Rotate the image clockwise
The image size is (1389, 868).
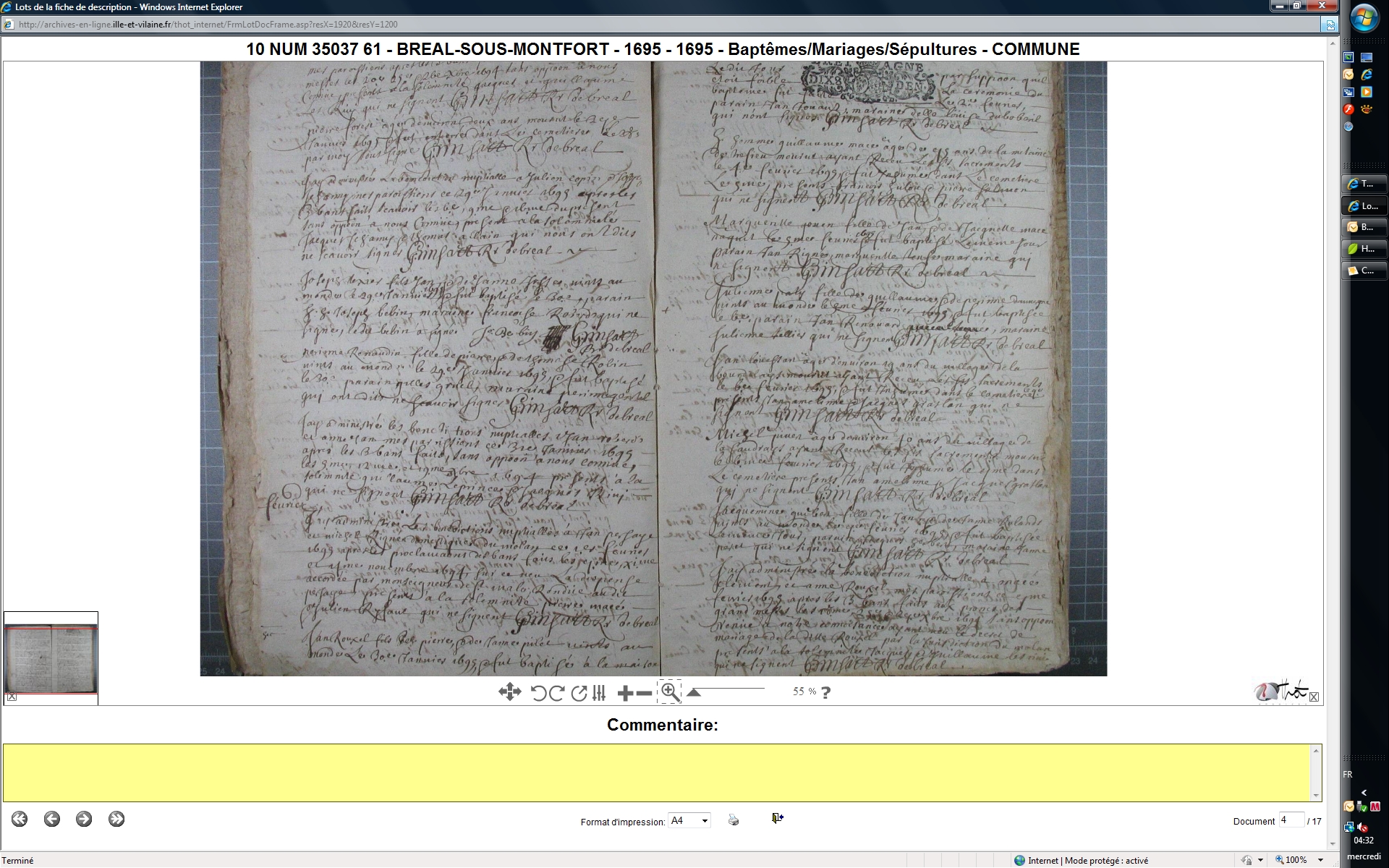coord(556,693)
